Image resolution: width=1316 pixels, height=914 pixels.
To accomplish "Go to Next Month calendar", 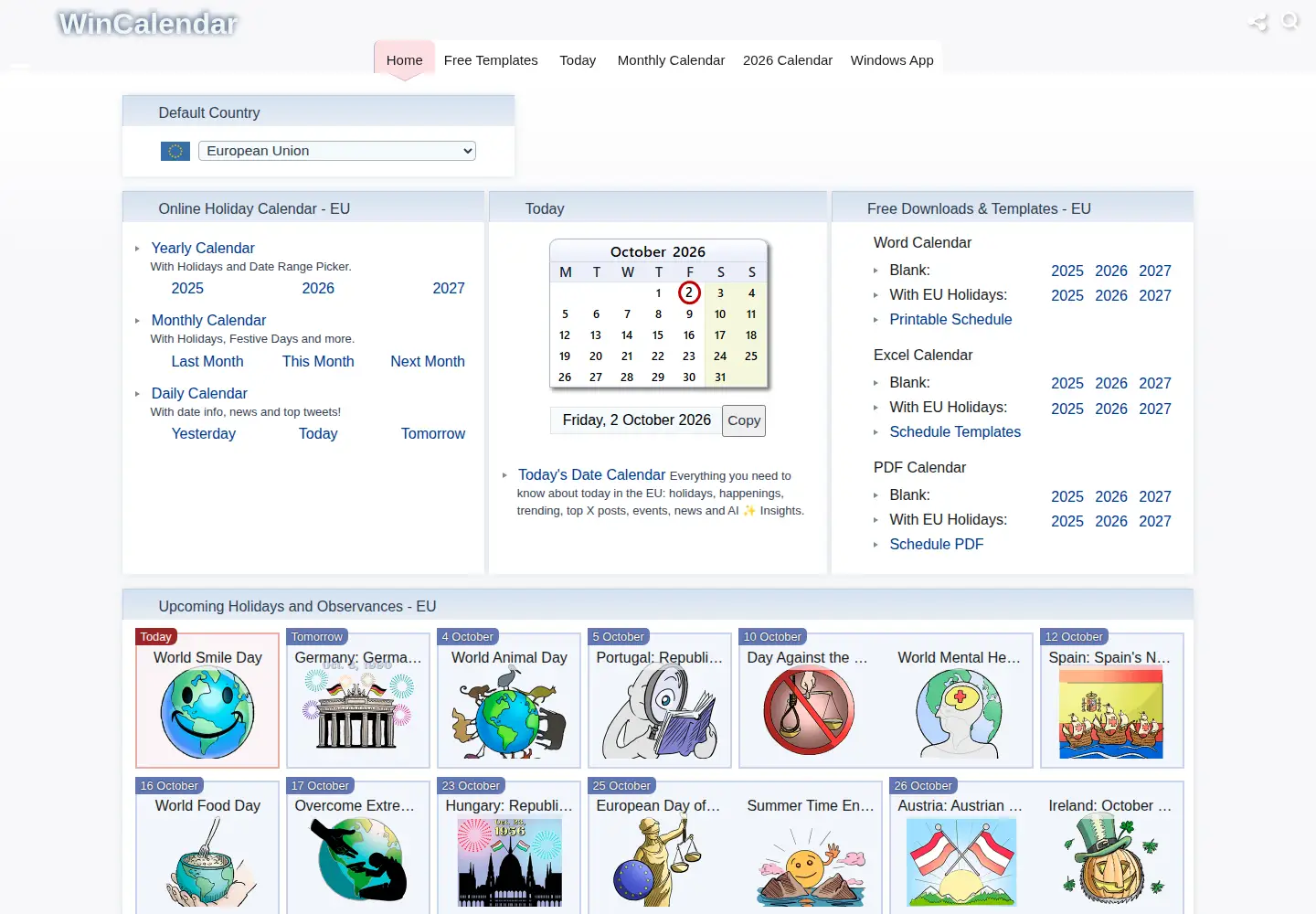I will tap(428, 361).
